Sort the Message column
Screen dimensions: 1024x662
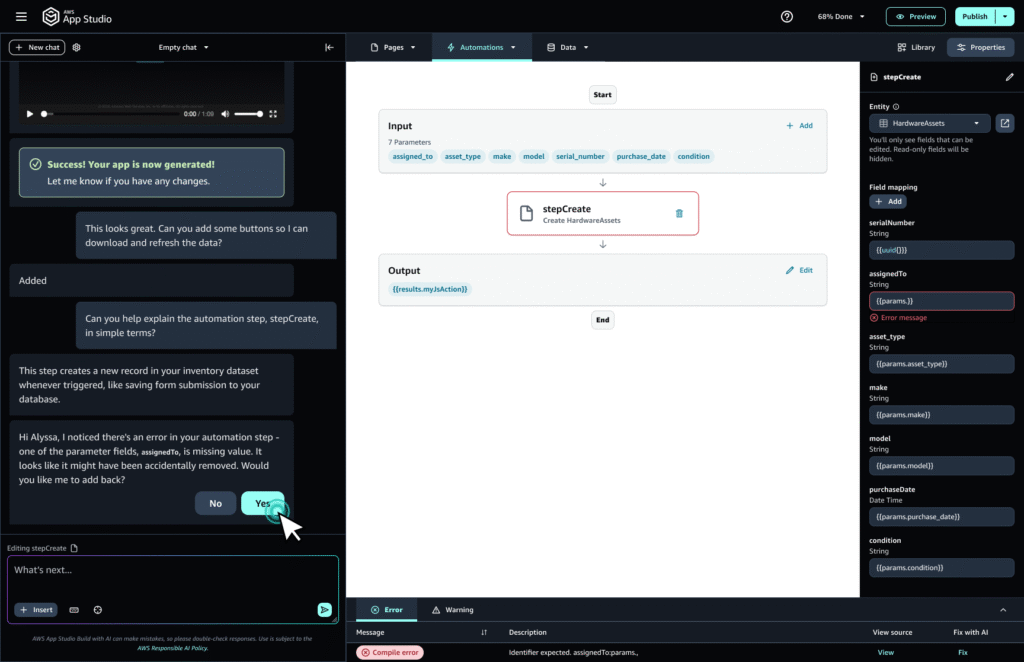484,632
